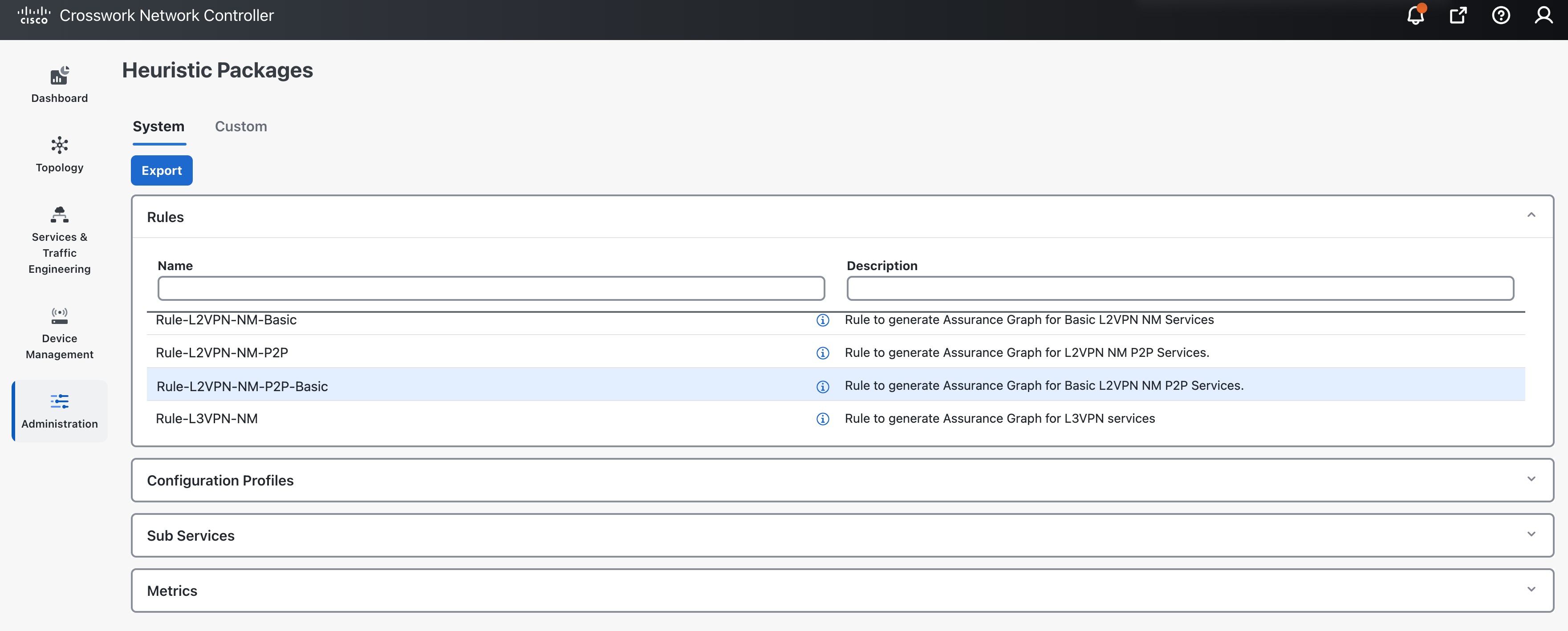
Task: Switch to the Custom tab
Action: [x=240, y=126]
